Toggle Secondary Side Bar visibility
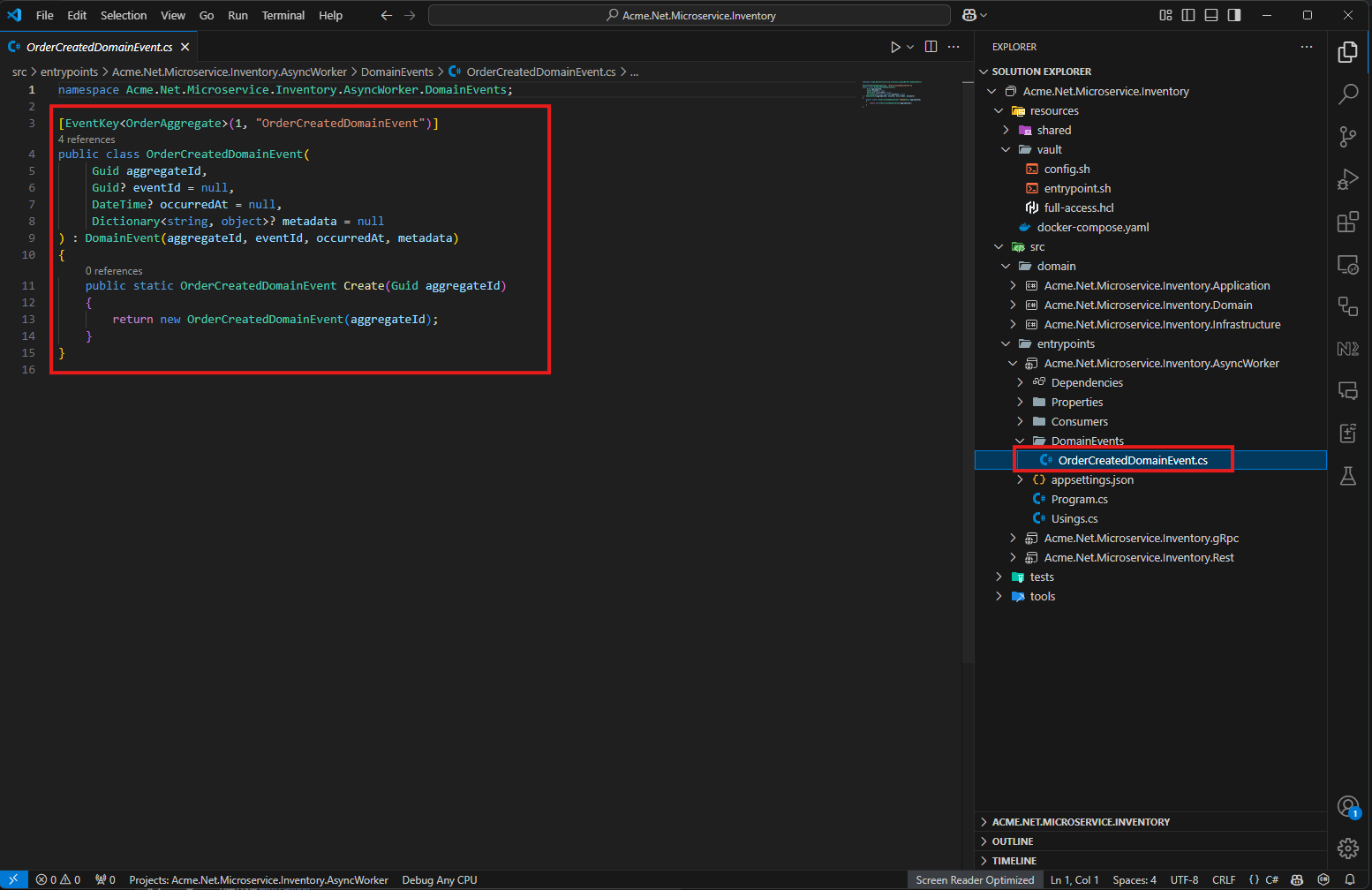Screen dimensions: 1372x890 [1234, 15]
